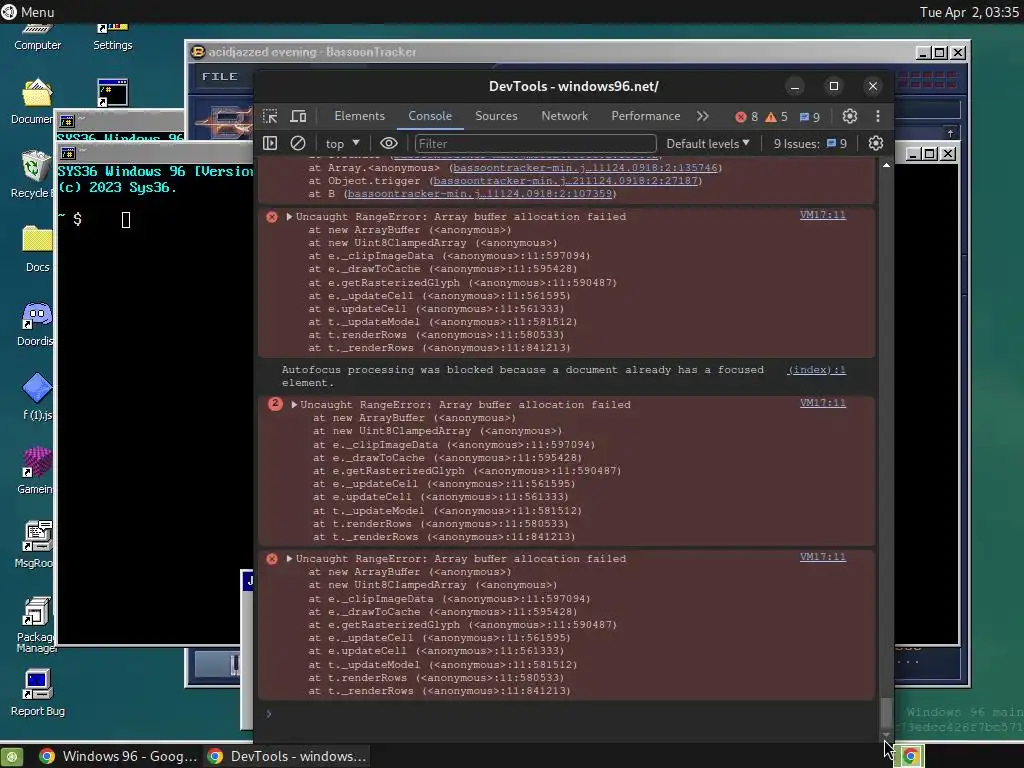
Task: Collapse the RangeError entry repeated 2 times
Action: (x=294, y=405)
